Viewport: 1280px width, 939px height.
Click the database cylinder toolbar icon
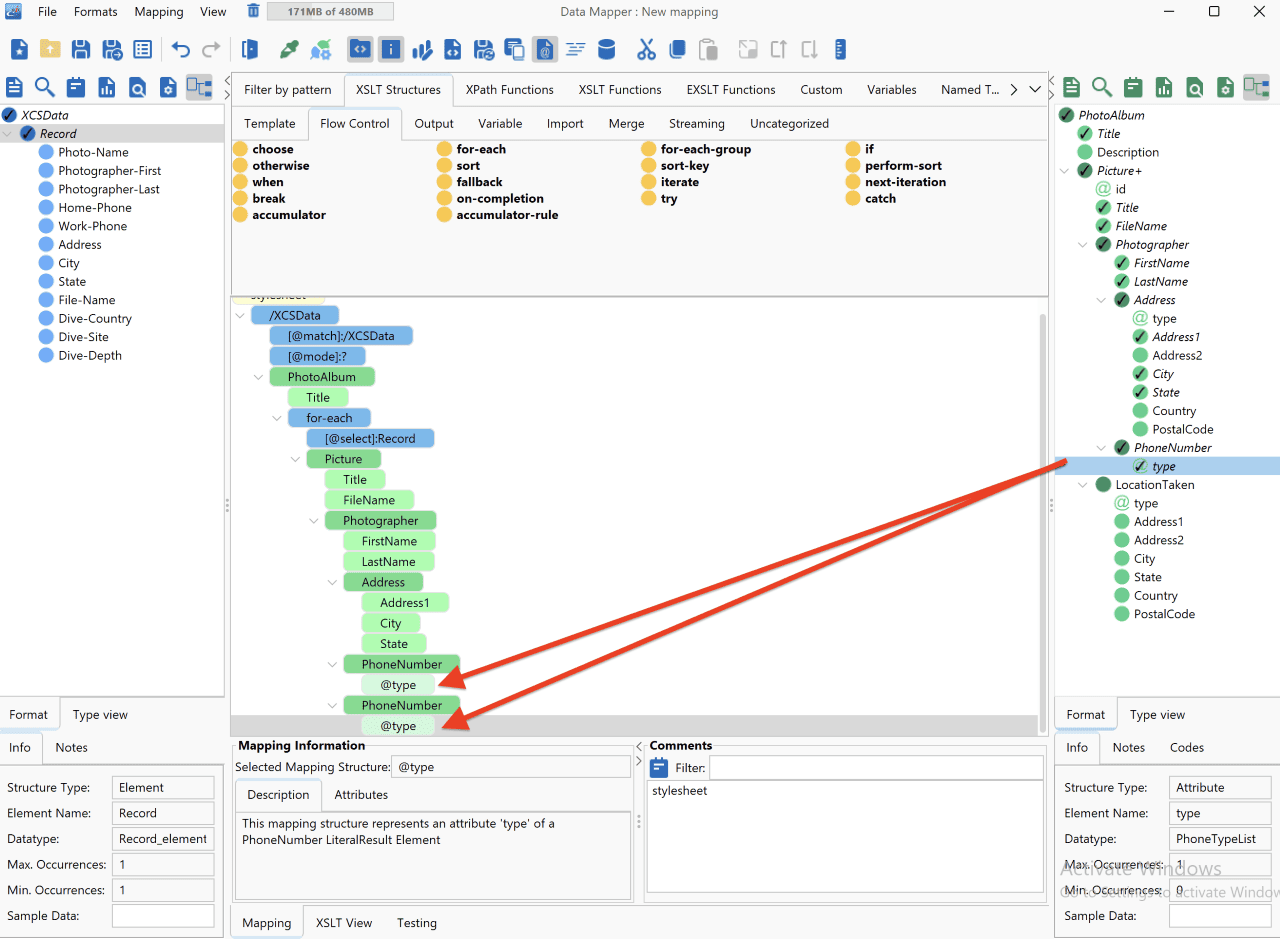click(606, 49)
